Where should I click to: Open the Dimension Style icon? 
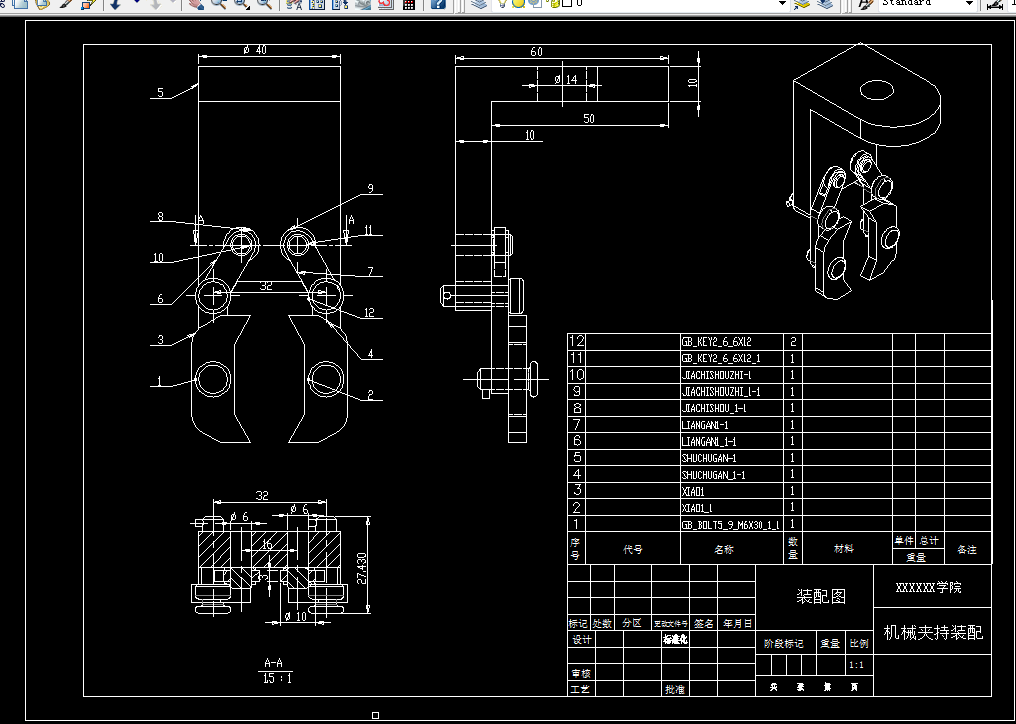(995, 4)
